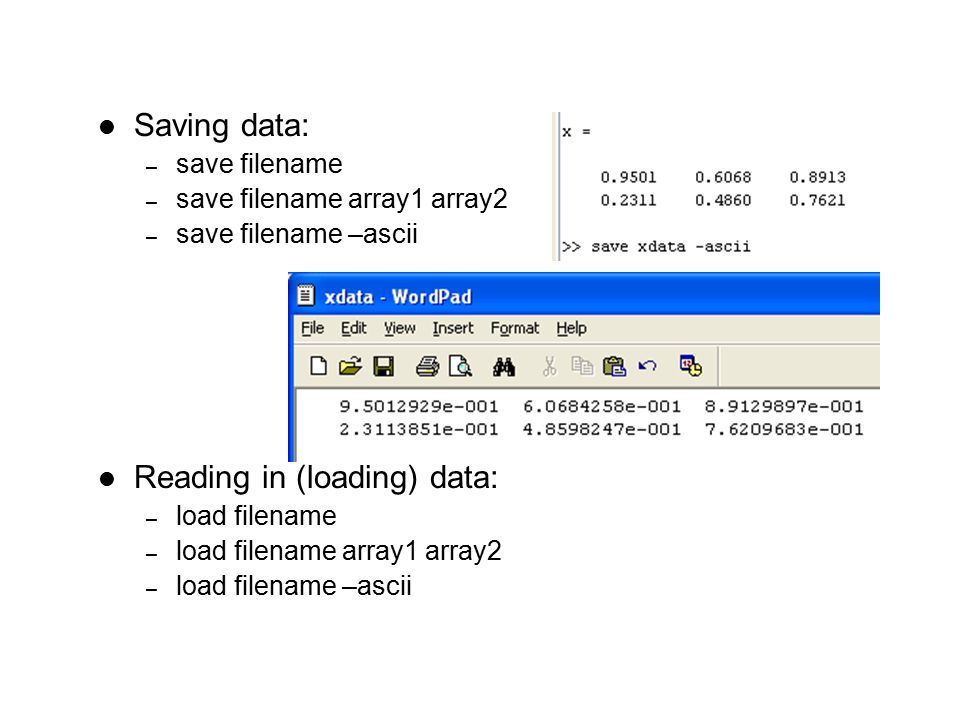
Task: Click value 6.0684258e-001 in WordPad
Action: [602, 407]
